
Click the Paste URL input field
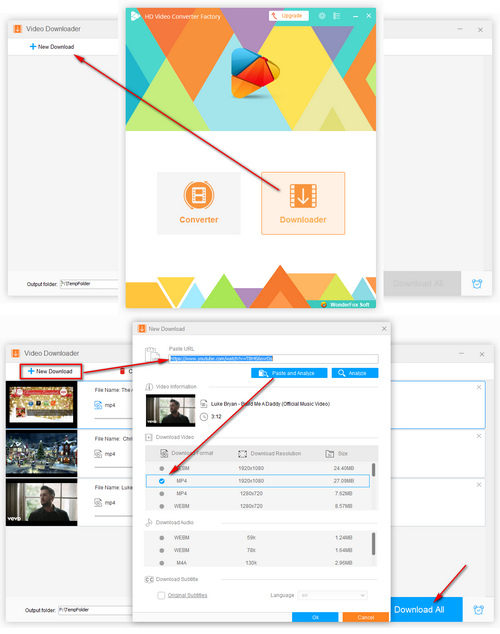point(273,359)
